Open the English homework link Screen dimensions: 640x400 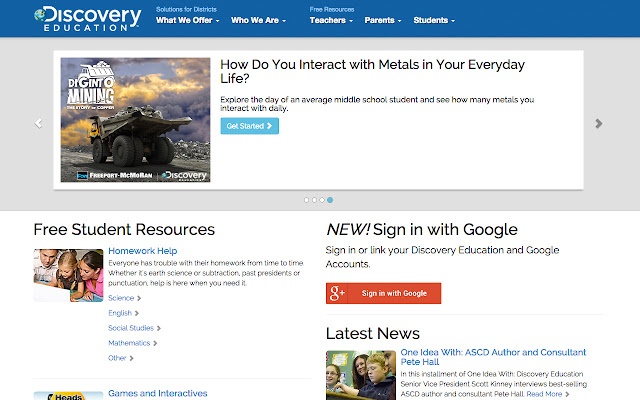(x=123, y=313)
